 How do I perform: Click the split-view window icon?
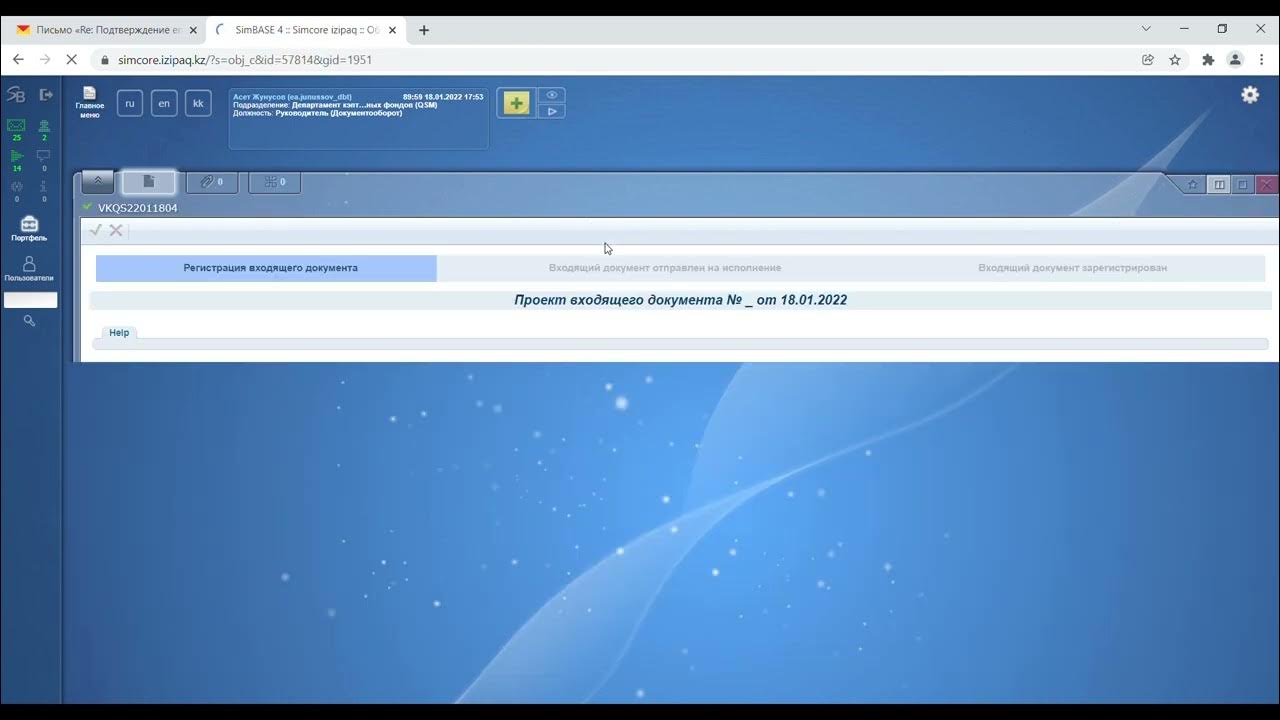[1219, 185]
